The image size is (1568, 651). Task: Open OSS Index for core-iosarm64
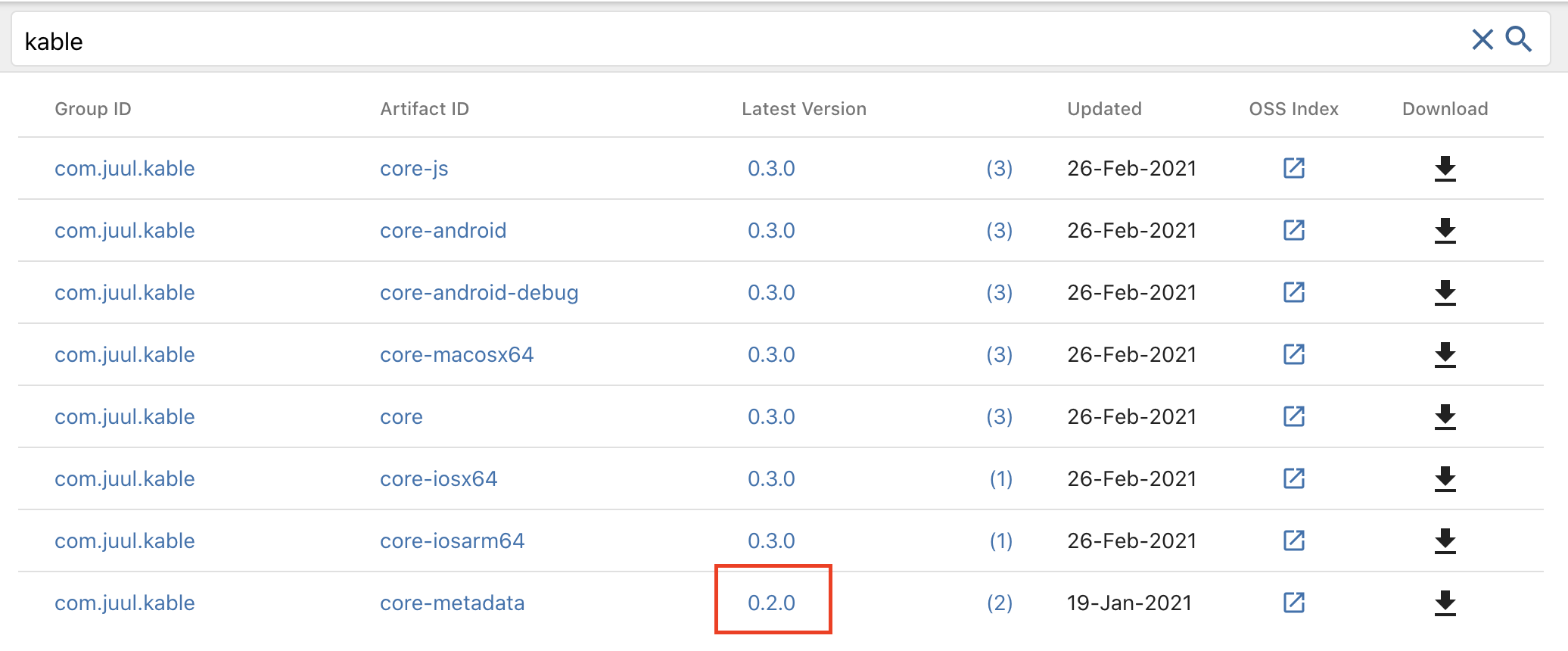pyautogui.click(x=1293, y=540)
